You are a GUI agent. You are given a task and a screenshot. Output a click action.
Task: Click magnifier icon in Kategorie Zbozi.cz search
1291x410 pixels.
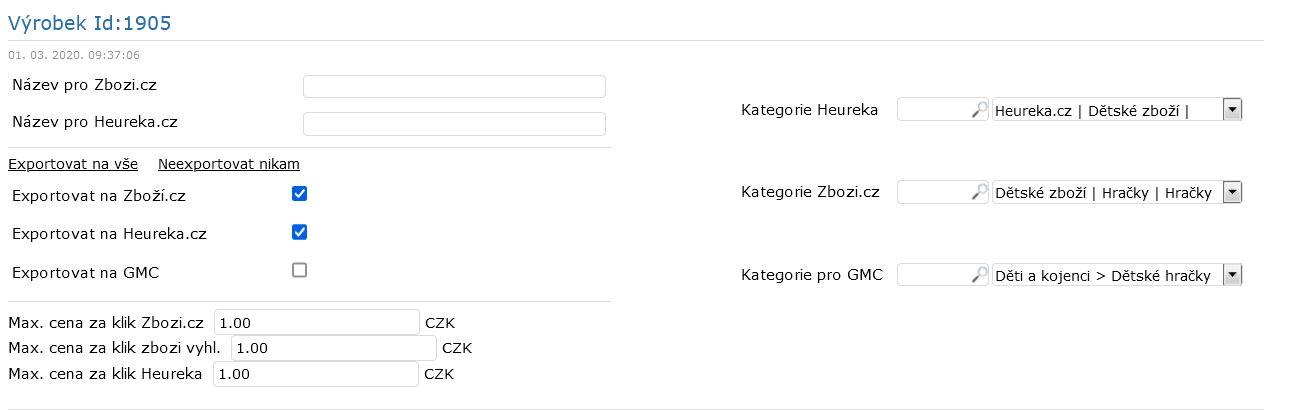(x=979, y=192)
